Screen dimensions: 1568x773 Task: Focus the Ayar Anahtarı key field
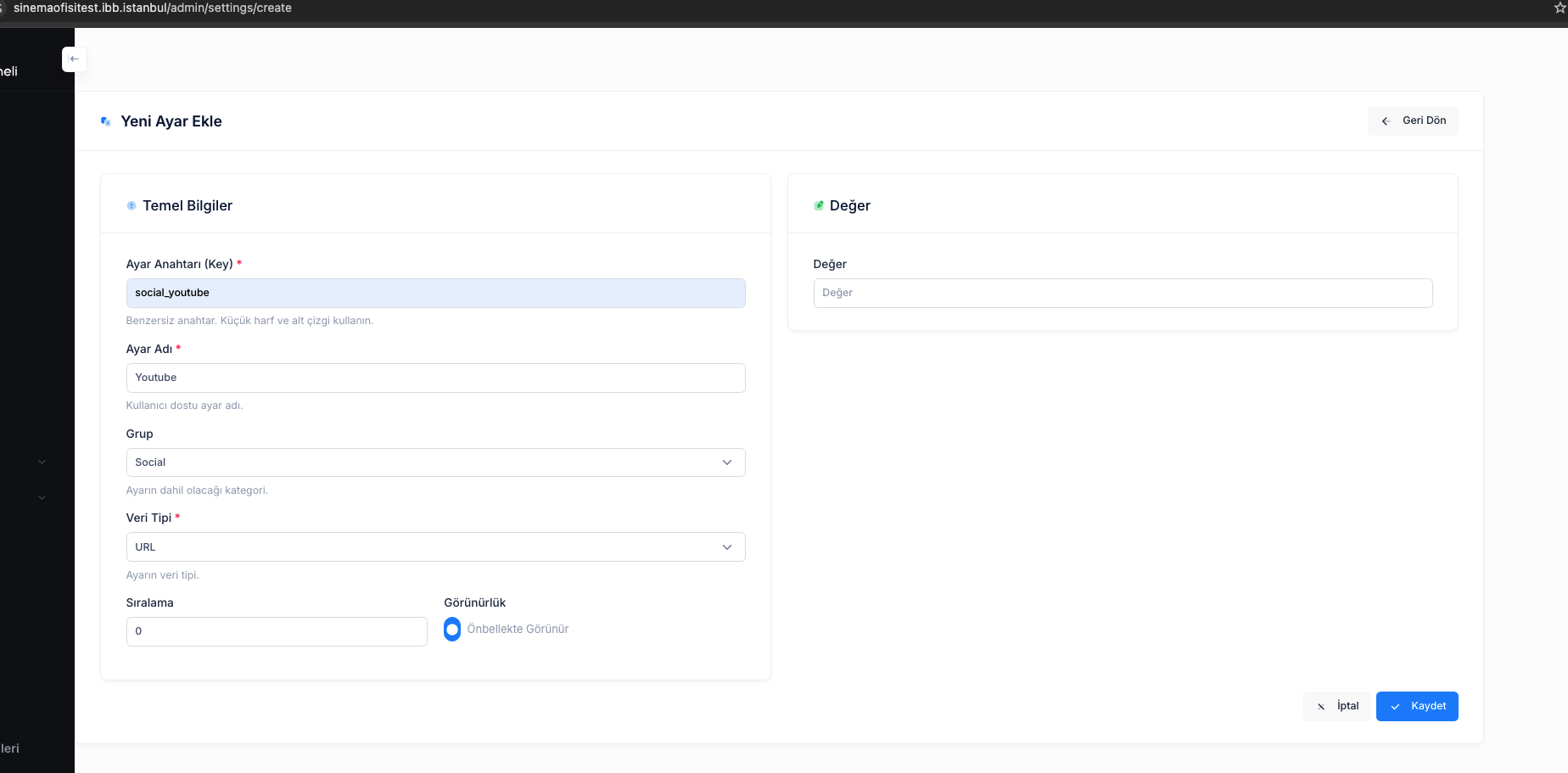436,293
